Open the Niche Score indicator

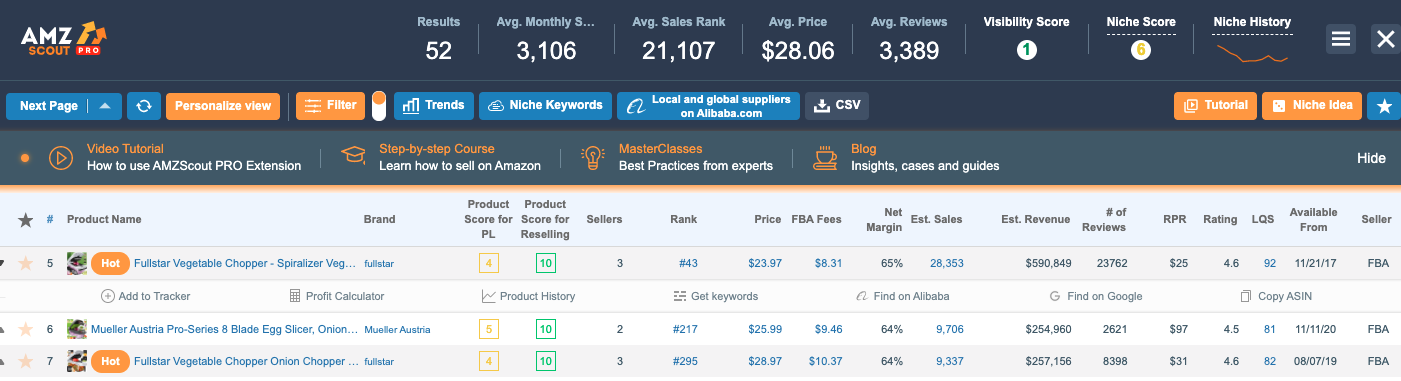pos(1141,50)
